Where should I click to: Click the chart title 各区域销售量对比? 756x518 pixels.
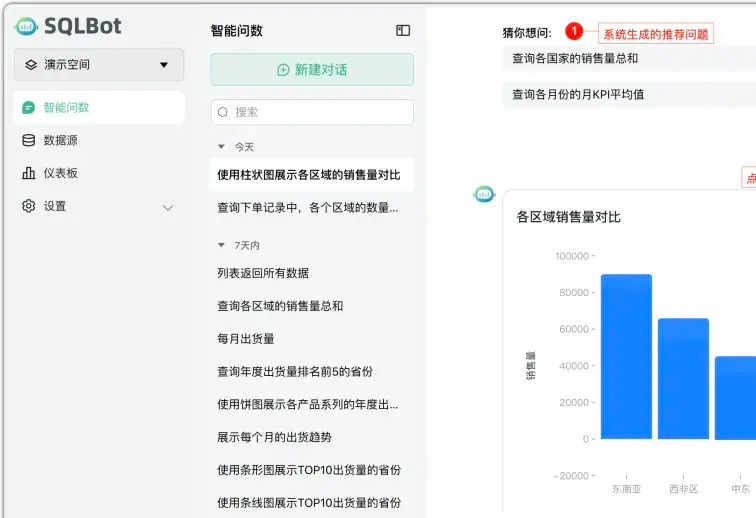point(568,217)
